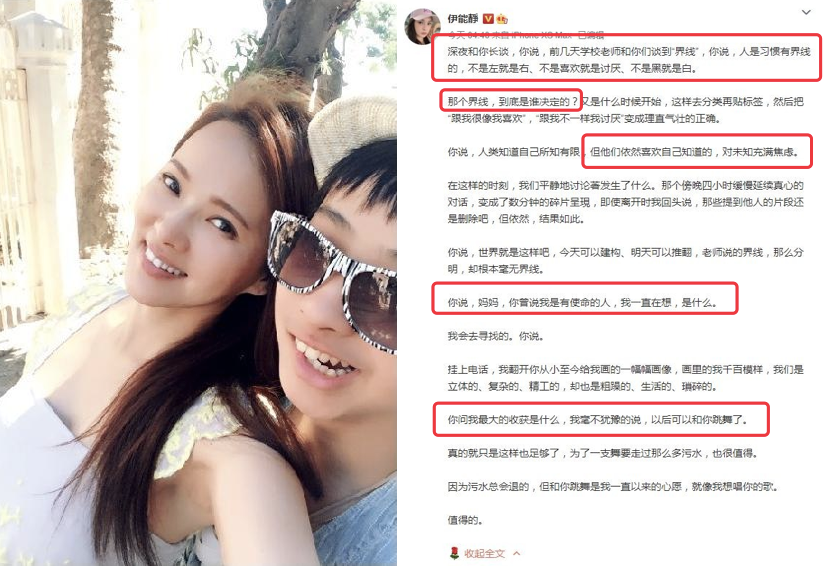Click highlighted sentence 但他们依然喜欢自己知道的
This screenshot has width=825, height=567.
coord(695,152)
